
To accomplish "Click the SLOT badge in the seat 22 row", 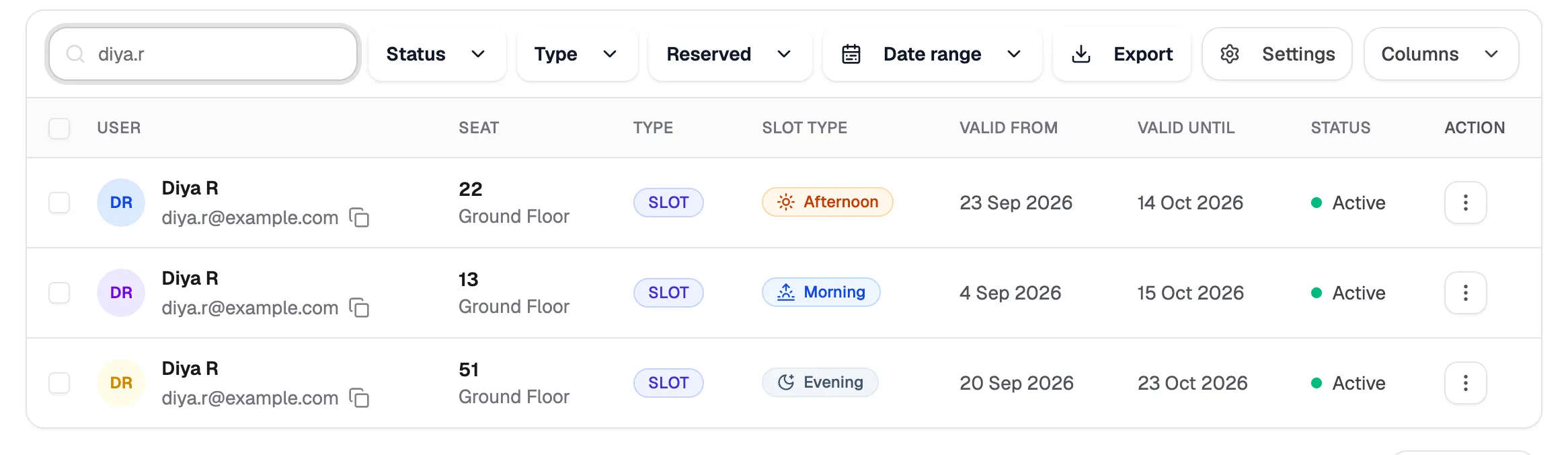I will (668, 203).
